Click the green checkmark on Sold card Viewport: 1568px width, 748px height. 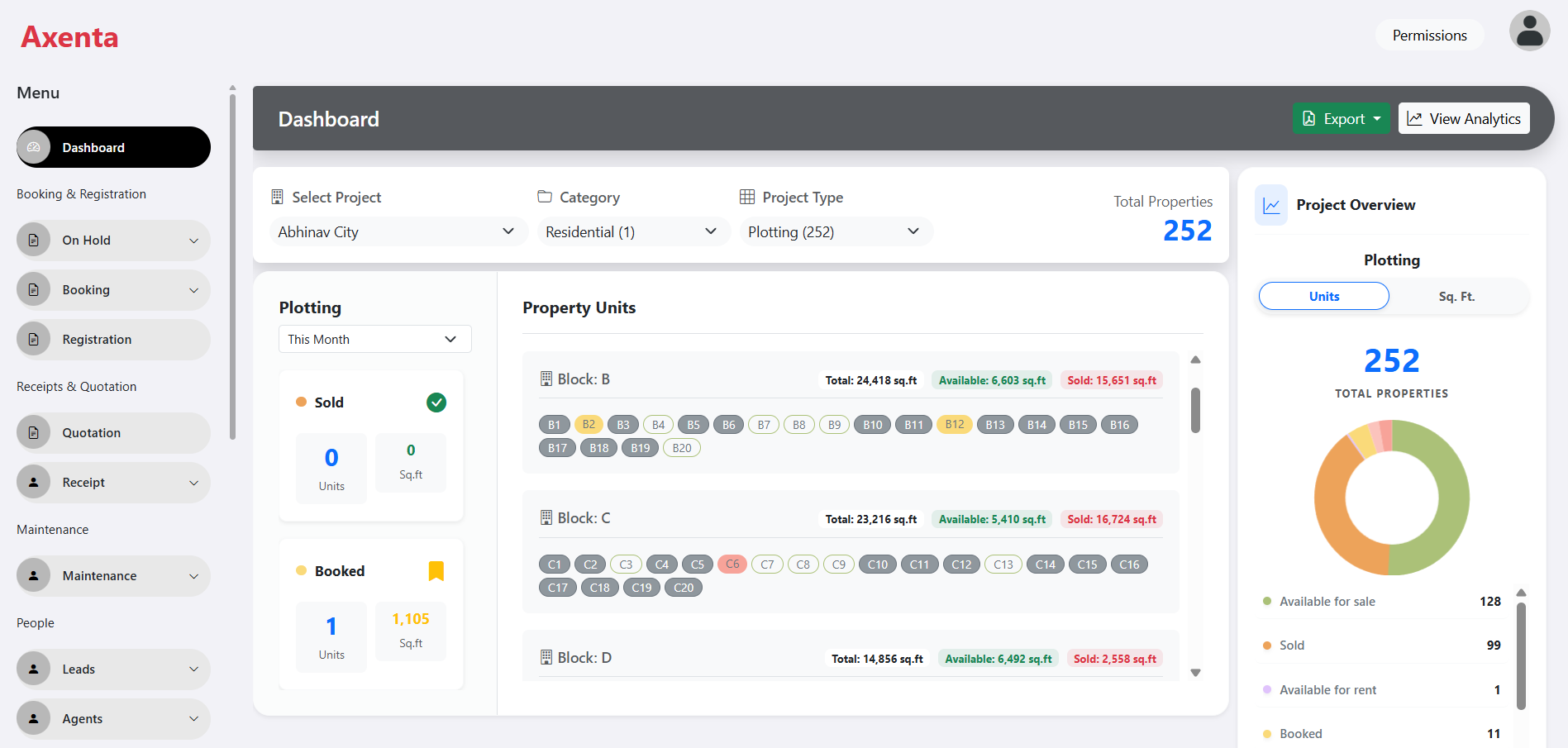436,403
